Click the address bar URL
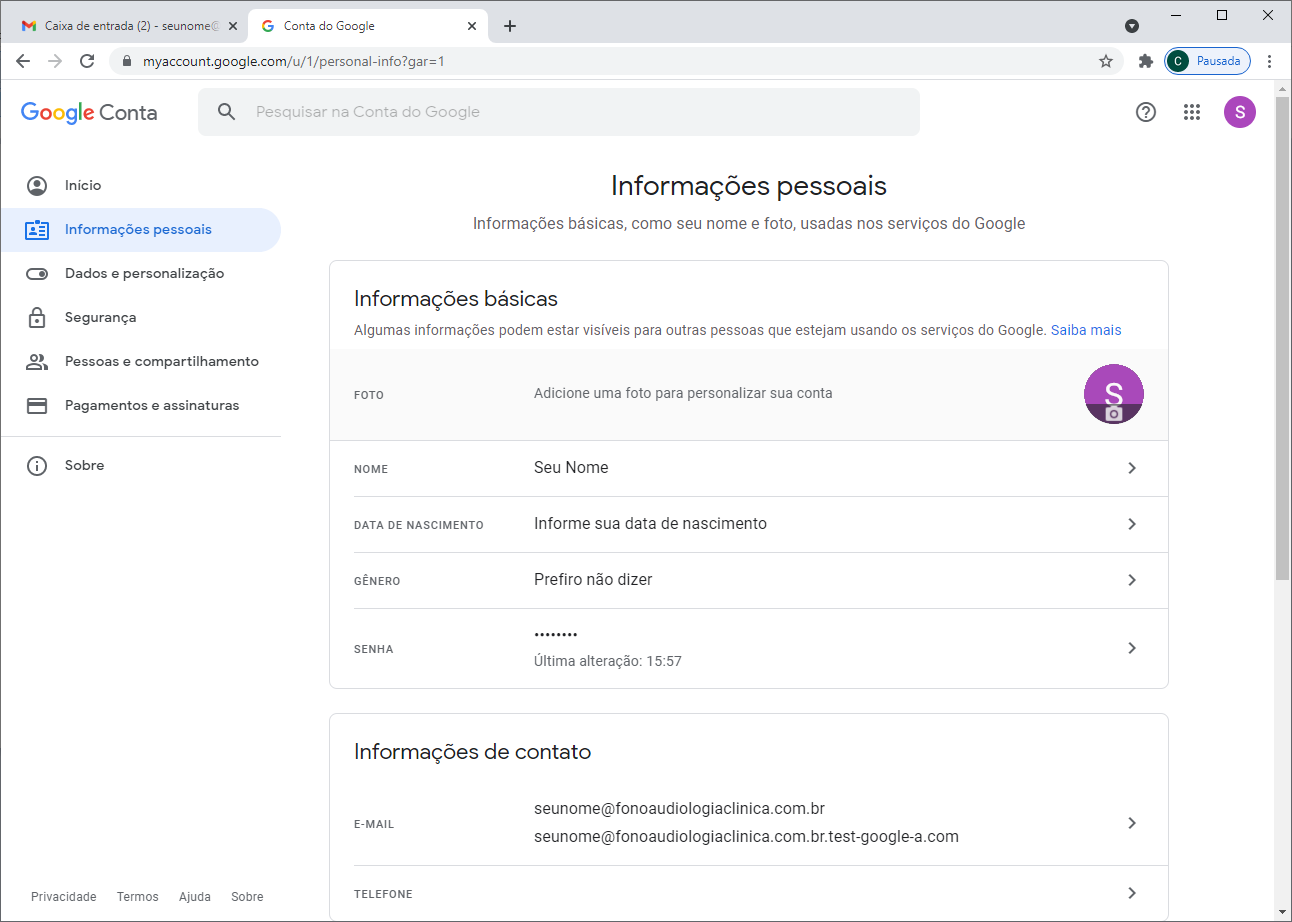1292x922 pixels. click(293, 61)
